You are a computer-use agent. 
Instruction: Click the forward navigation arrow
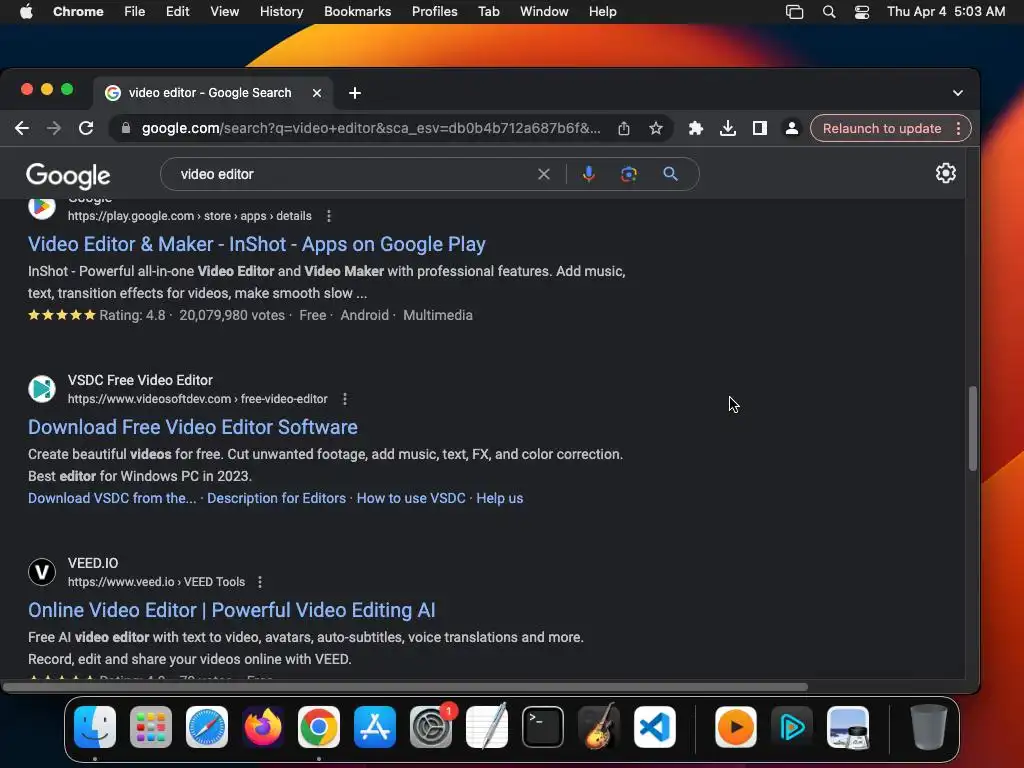click(54, 128)
